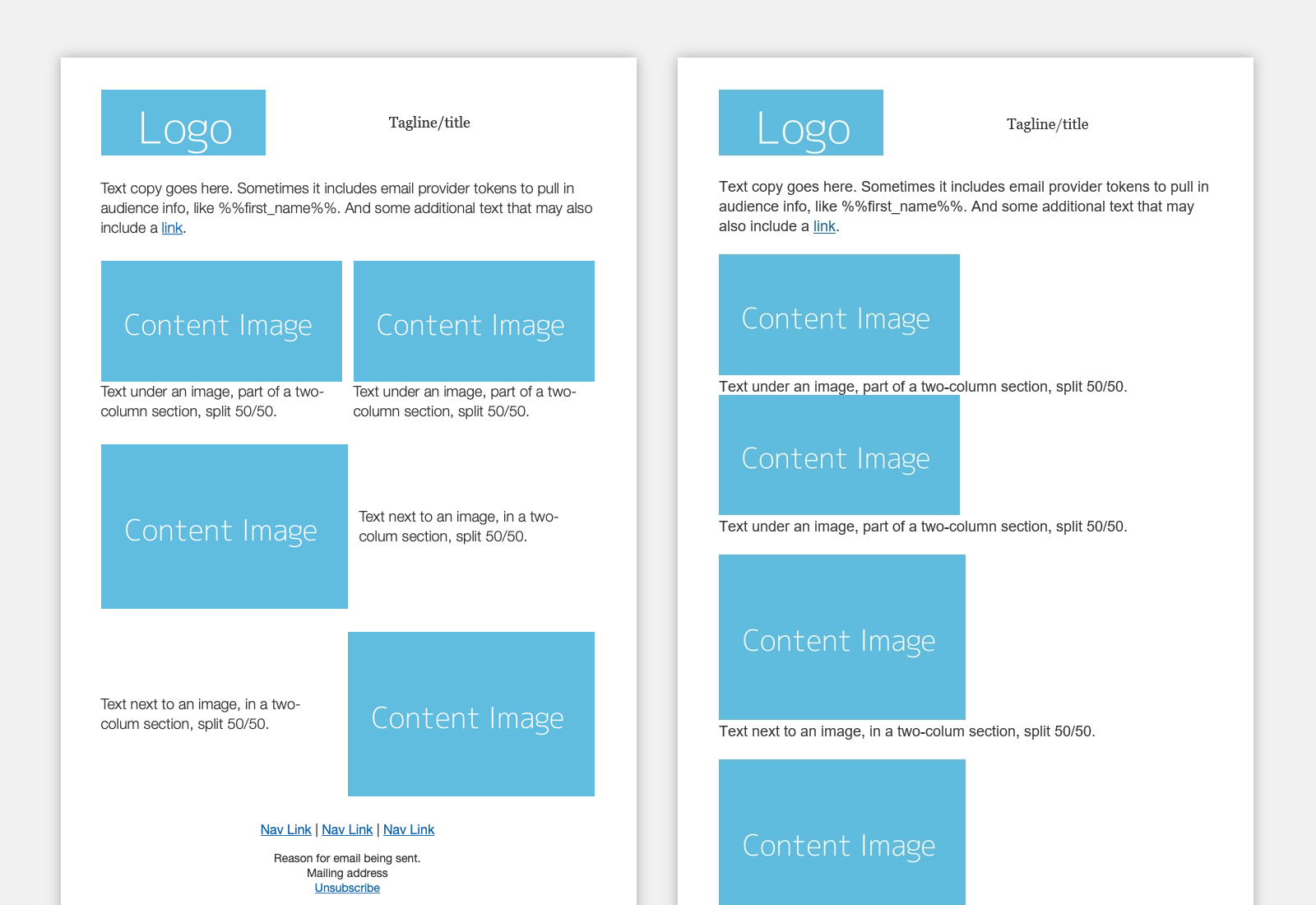This screenshot has height=905, width=1316.
Task: Click the Tagline/title in right template header
Action: pyautogui.click(x=1046, y=124)
